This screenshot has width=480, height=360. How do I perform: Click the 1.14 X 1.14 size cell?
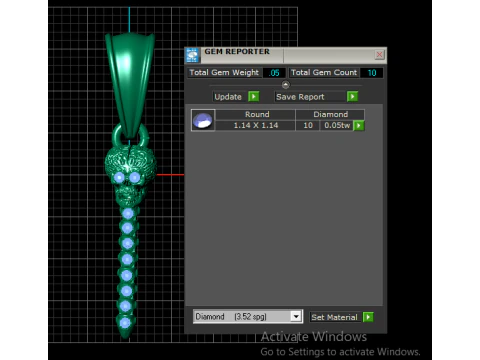256,125
